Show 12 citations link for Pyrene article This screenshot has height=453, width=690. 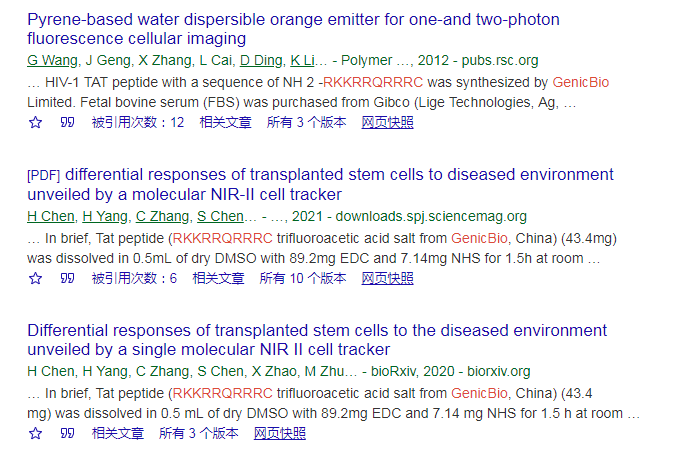pos(138,122)
